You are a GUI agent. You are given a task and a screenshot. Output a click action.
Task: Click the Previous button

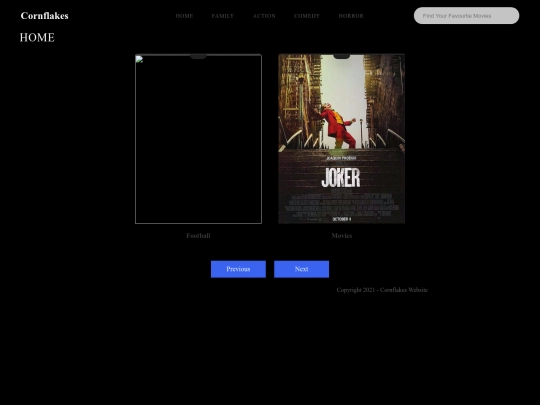coord(238,269)
